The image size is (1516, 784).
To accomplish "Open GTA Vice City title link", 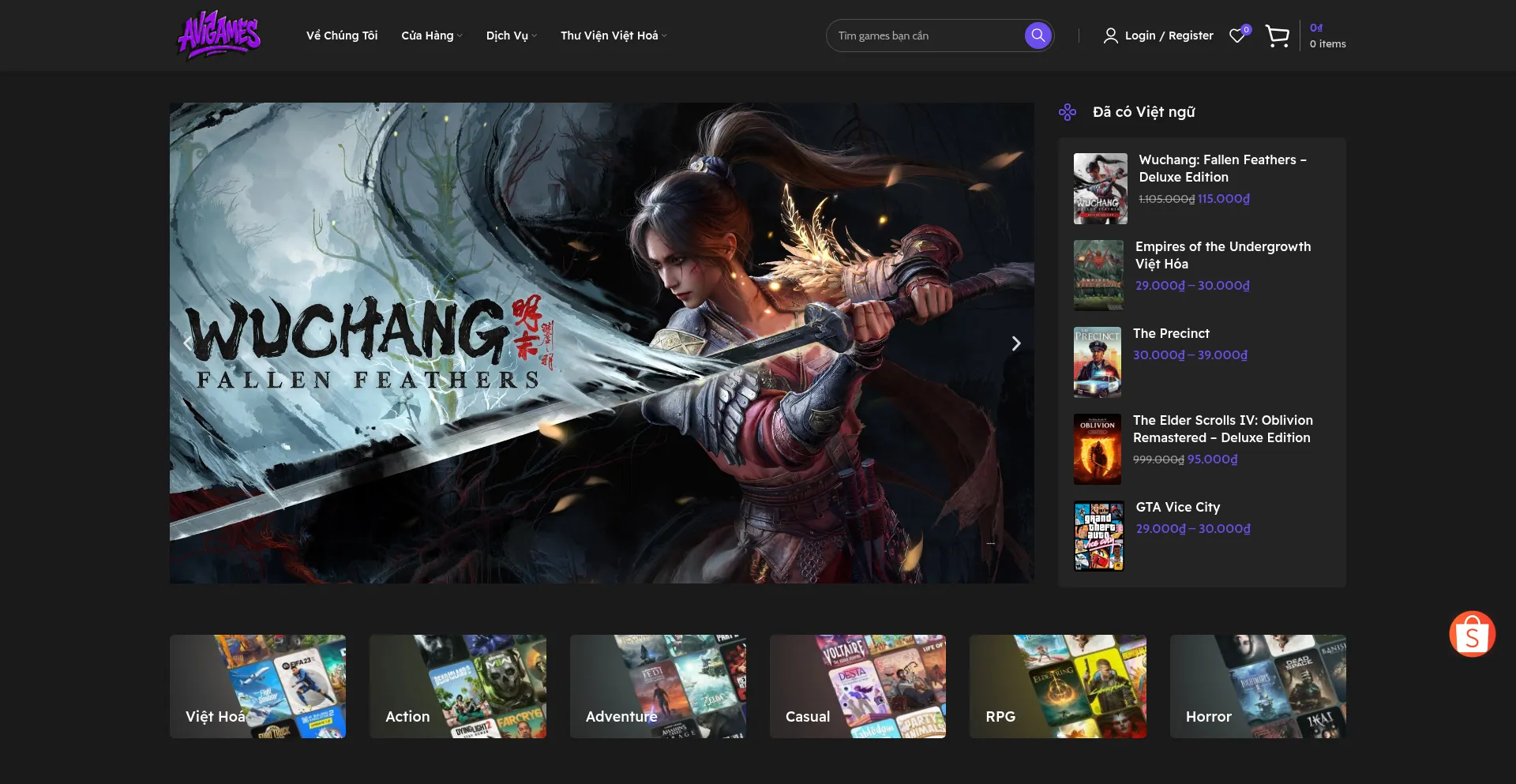I will 1178,507.
